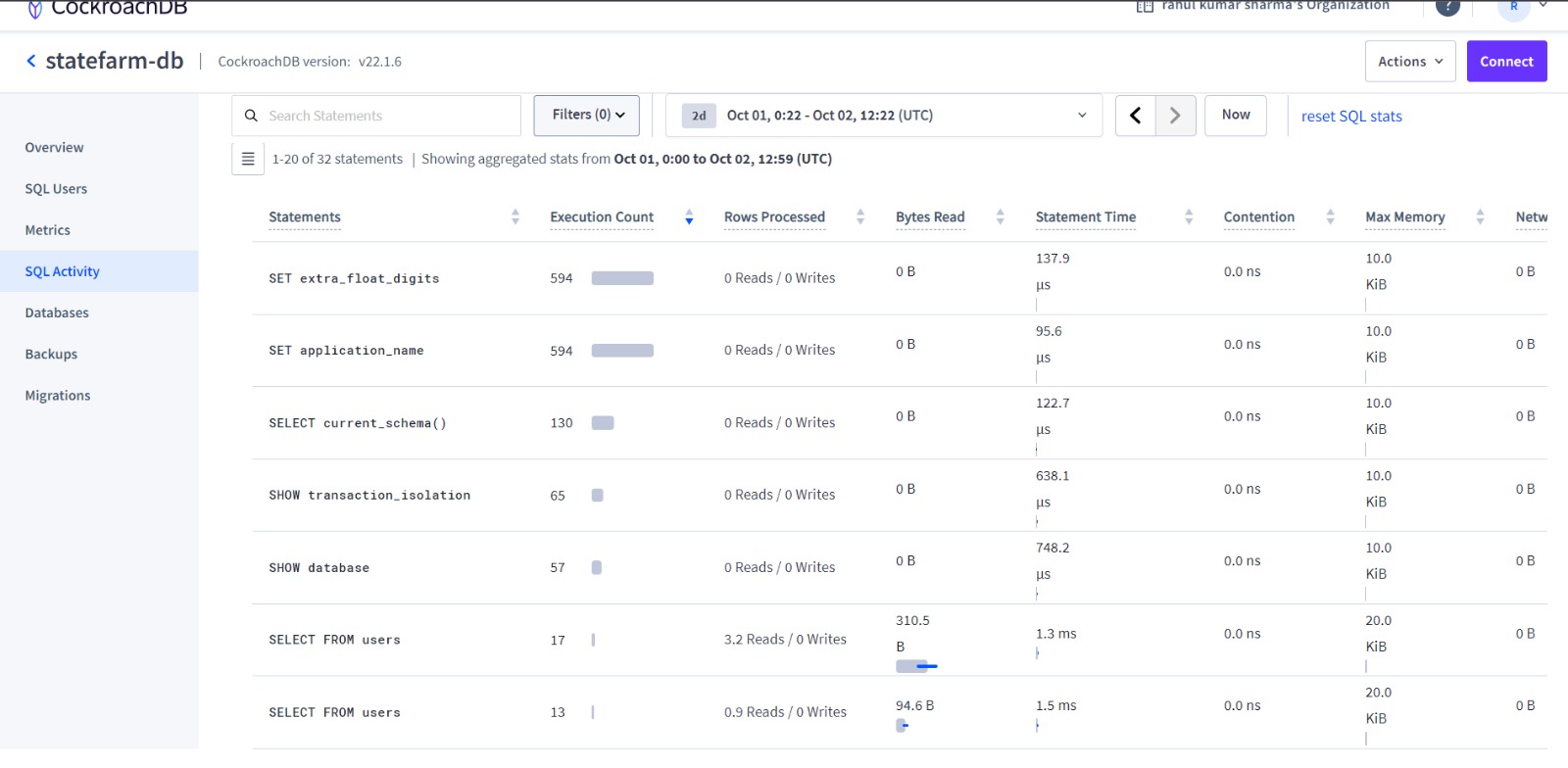Click Bytes Read column header
1568x768 pixels.
pos(930,217)
